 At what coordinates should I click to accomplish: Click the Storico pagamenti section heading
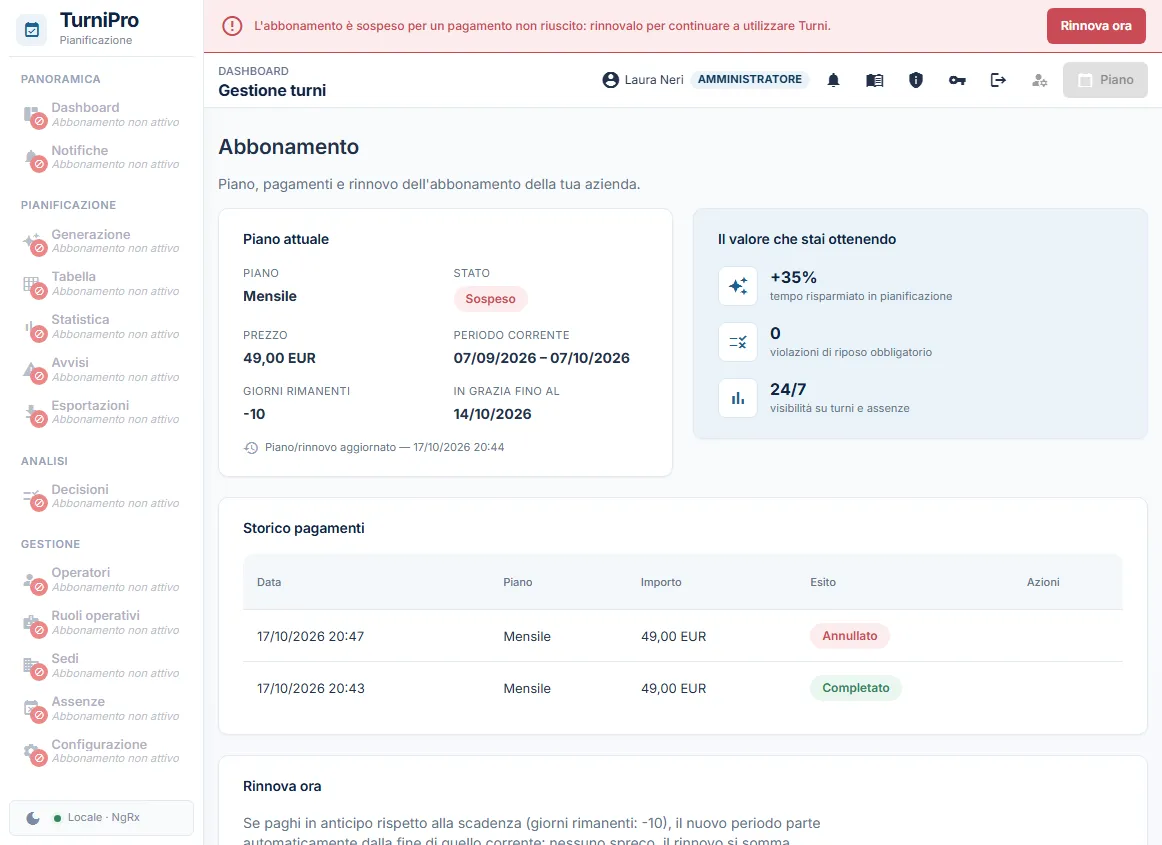point(304,528)
